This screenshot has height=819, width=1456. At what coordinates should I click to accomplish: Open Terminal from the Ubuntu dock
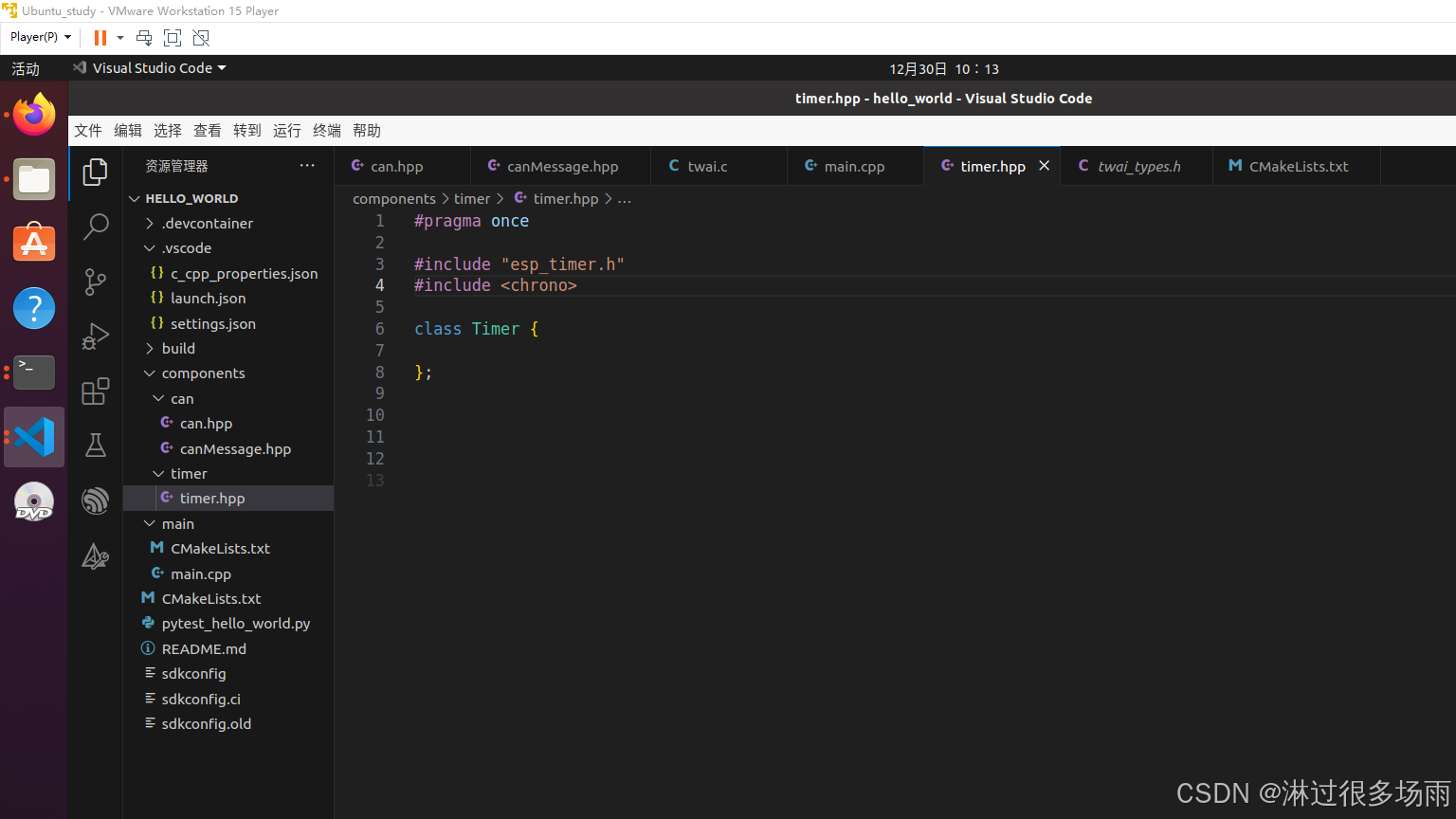34,373
